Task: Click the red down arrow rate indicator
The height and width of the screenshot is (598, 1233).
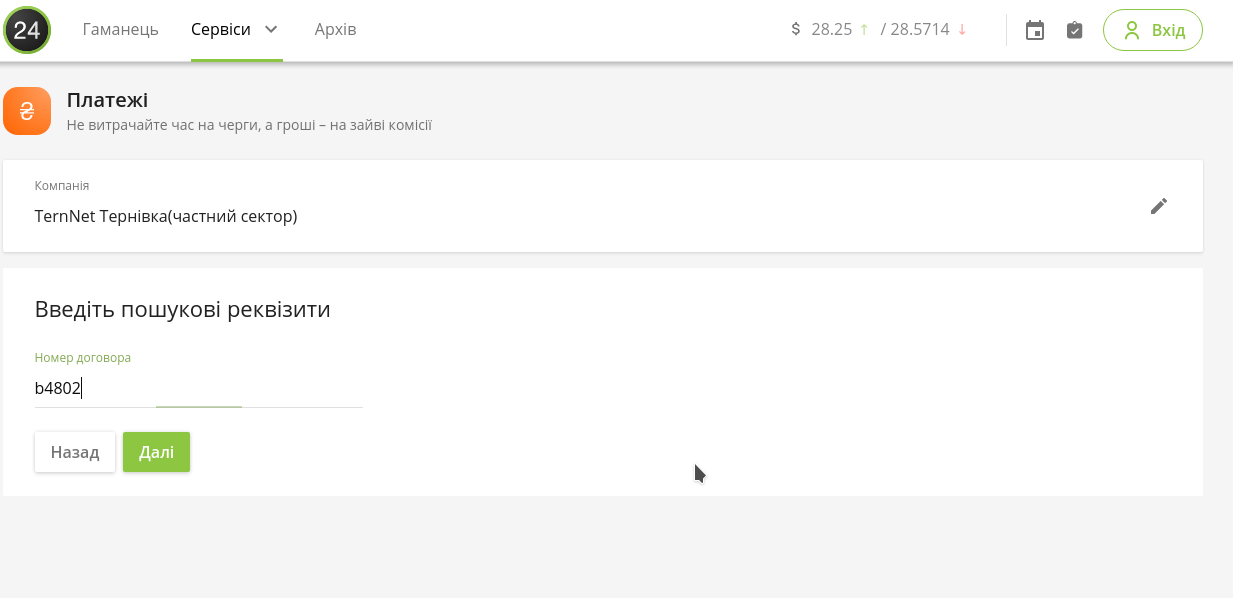Action: 962,30
